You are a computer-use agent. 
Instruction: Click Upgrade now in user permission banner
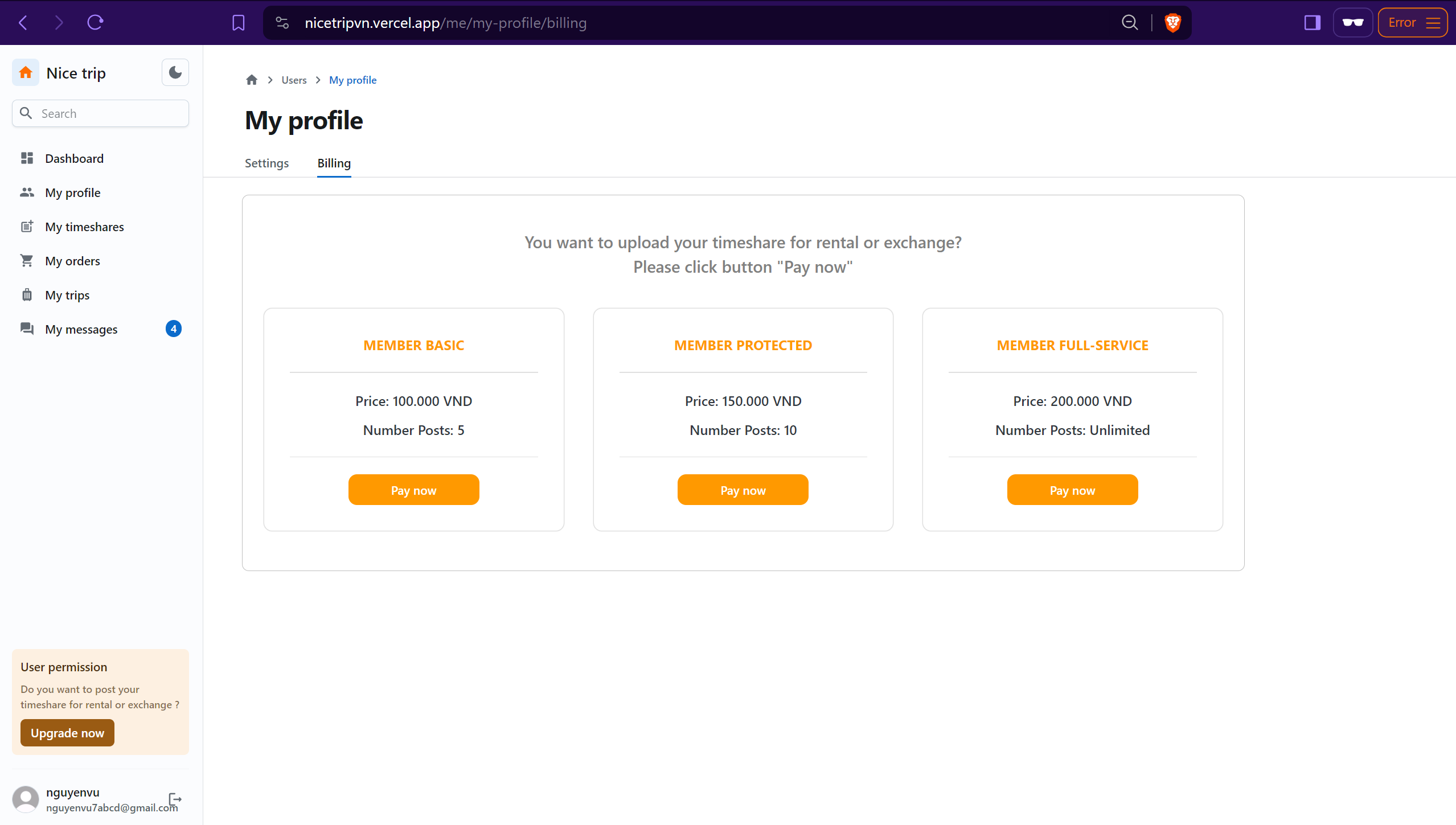[x=67, y=733]
